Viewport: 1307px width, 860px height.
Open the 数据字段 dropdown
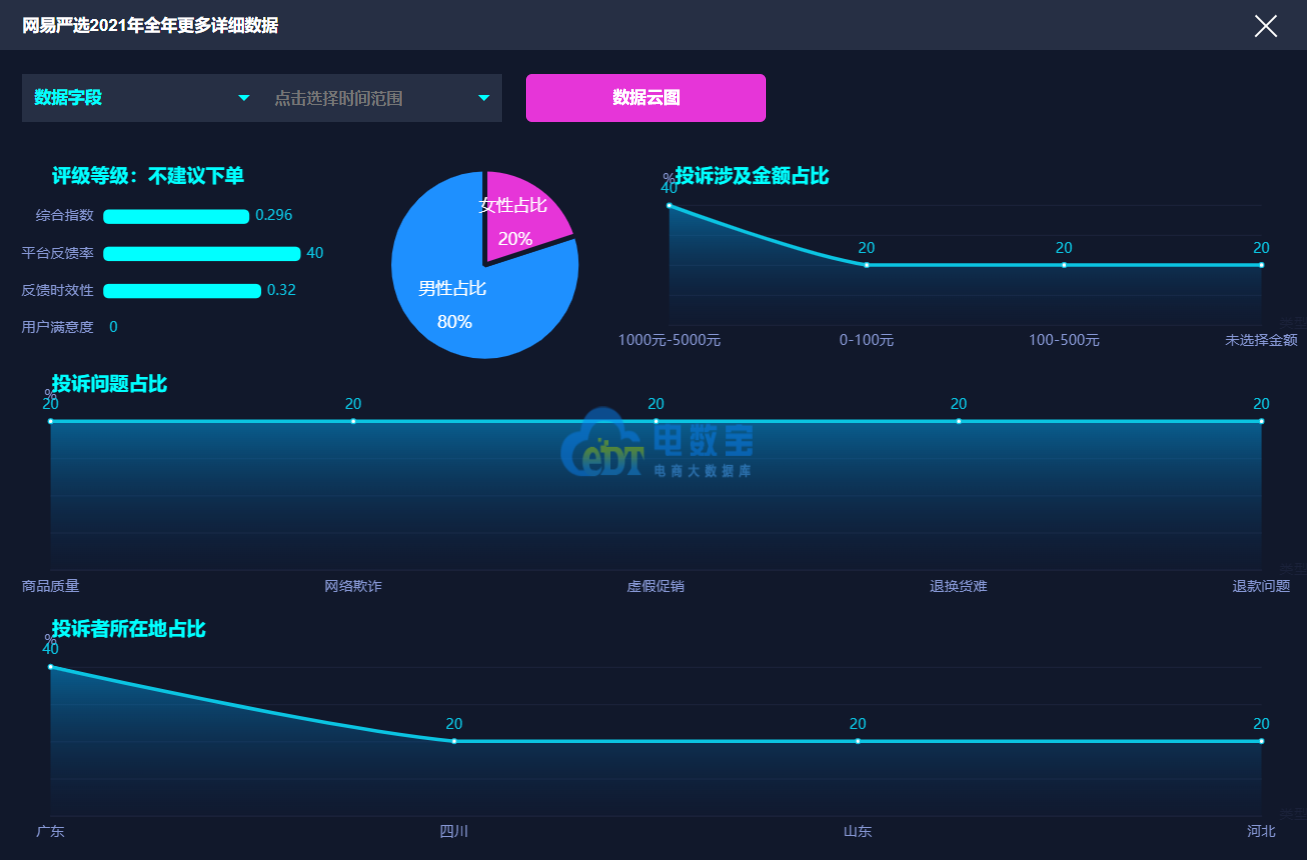[x=142, y=98]
